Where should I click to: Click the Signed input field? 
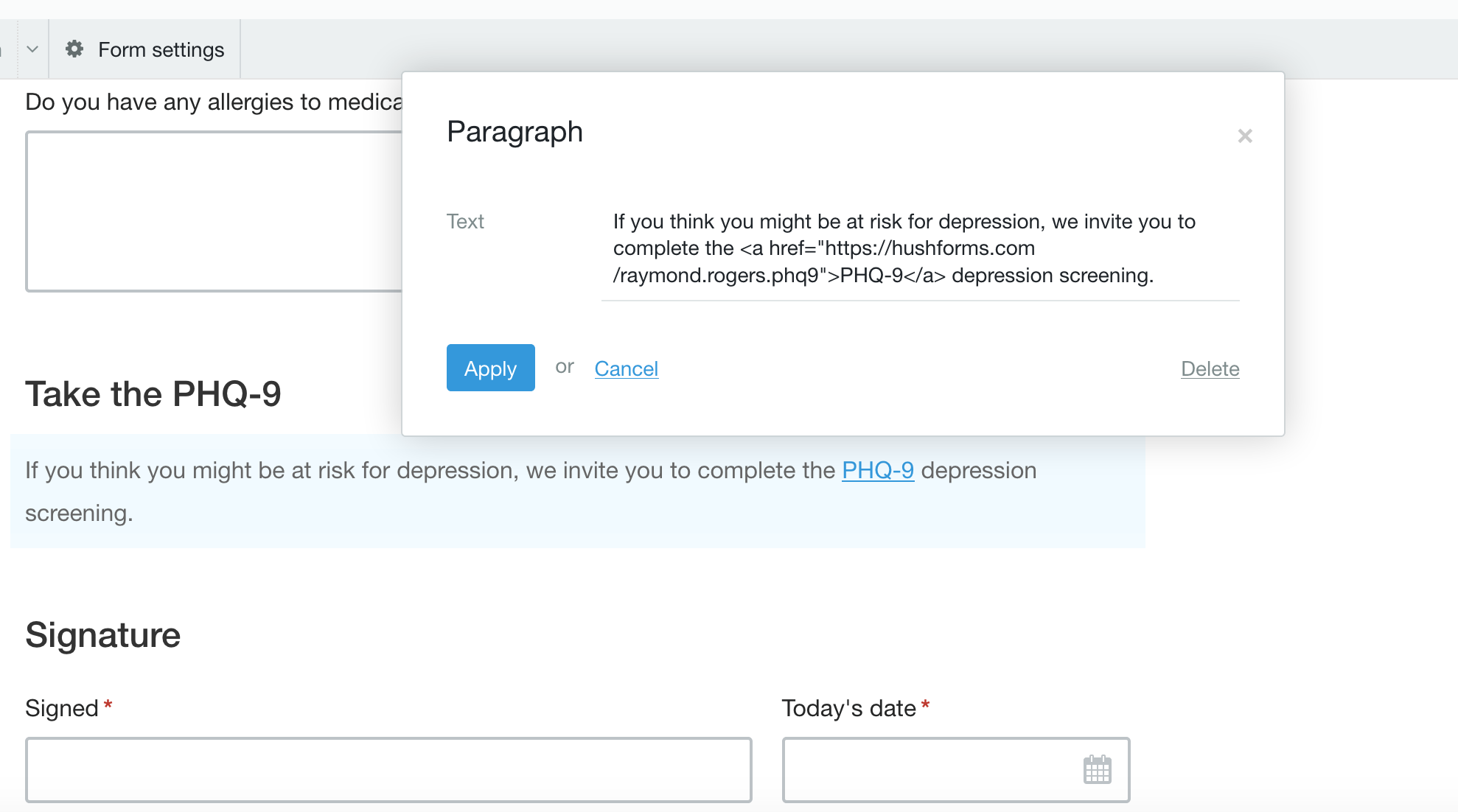tap(388, 770)
